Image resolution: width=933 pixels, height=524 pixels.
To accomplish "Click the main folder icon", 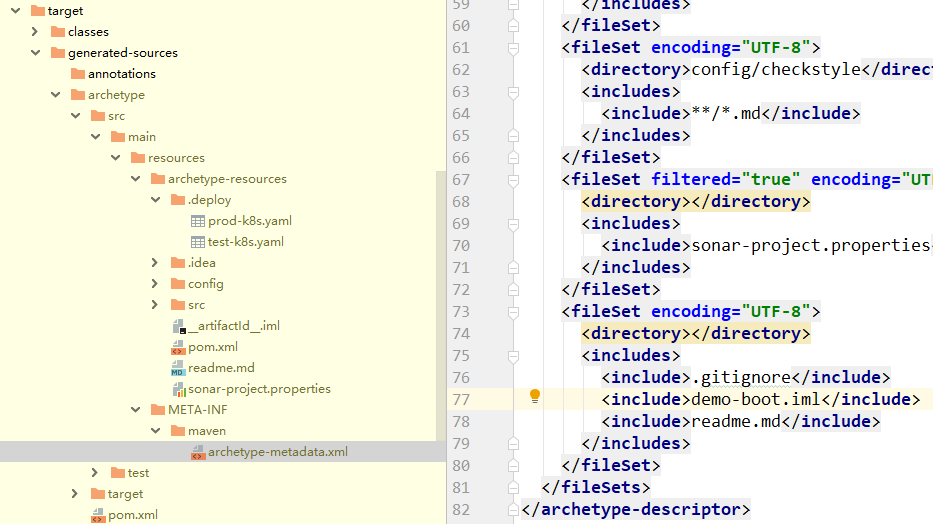I will (x=118, y=137).
